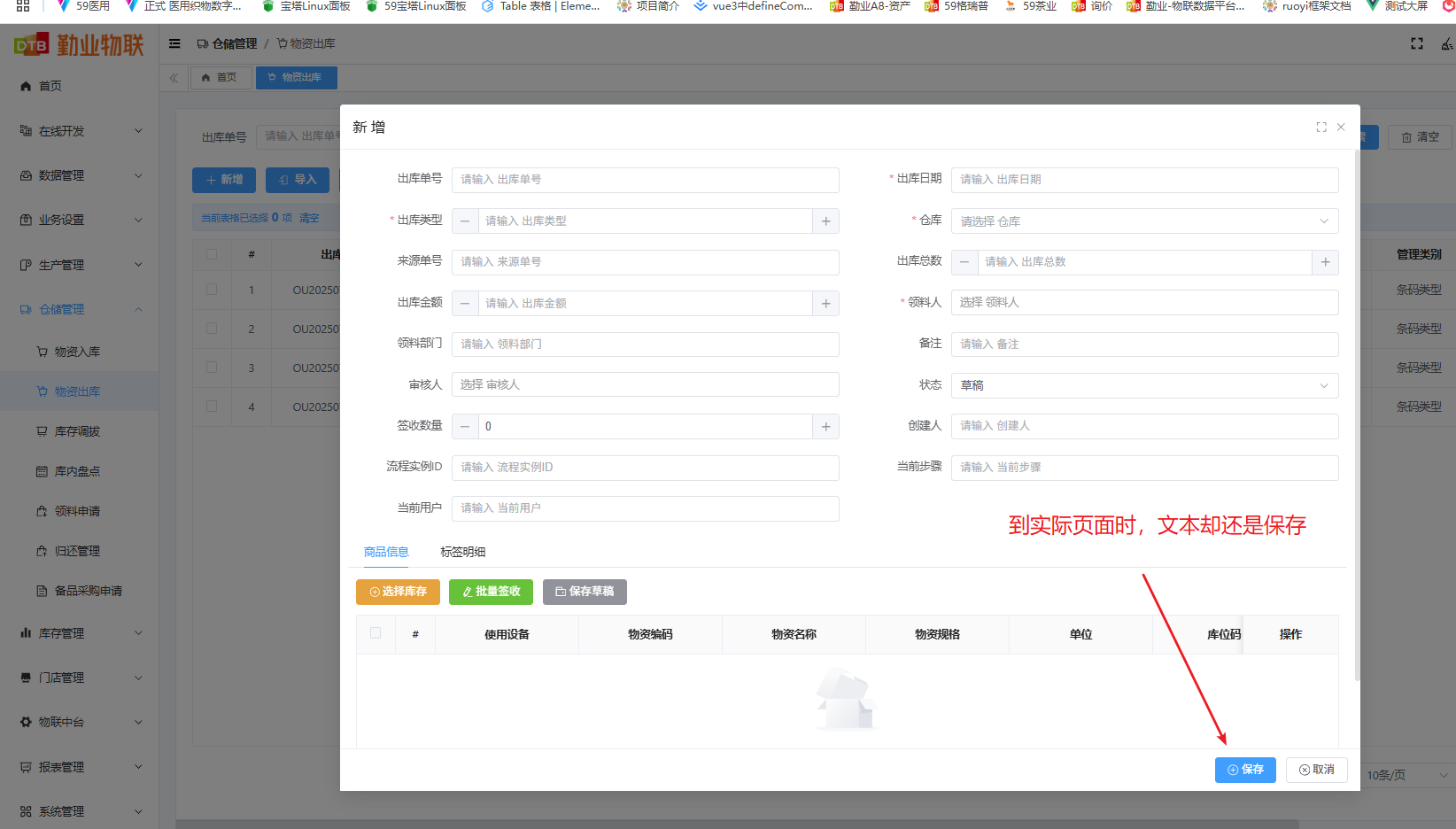This screenshot has height=829, width=1456.
Task: Expand 在线开发 sidebar menu
Action: (79, 131)
